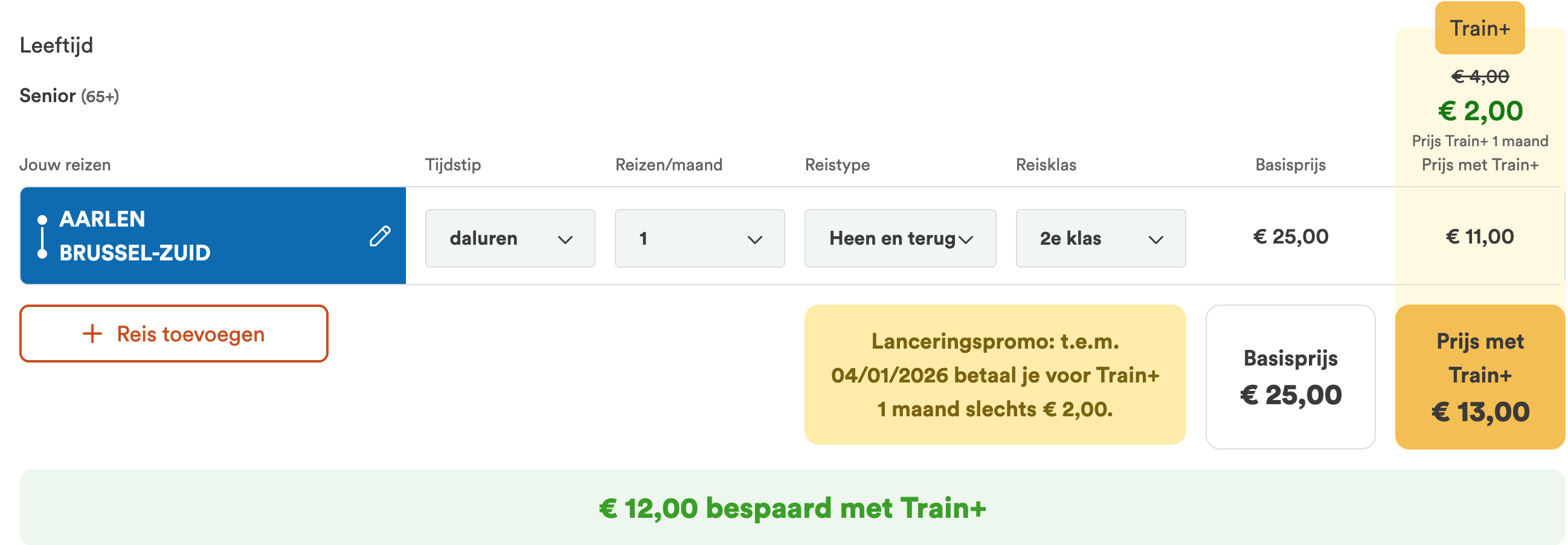Click the Train+ badge at the top
The image size is (1568, 545).
tap(1479, 28)
